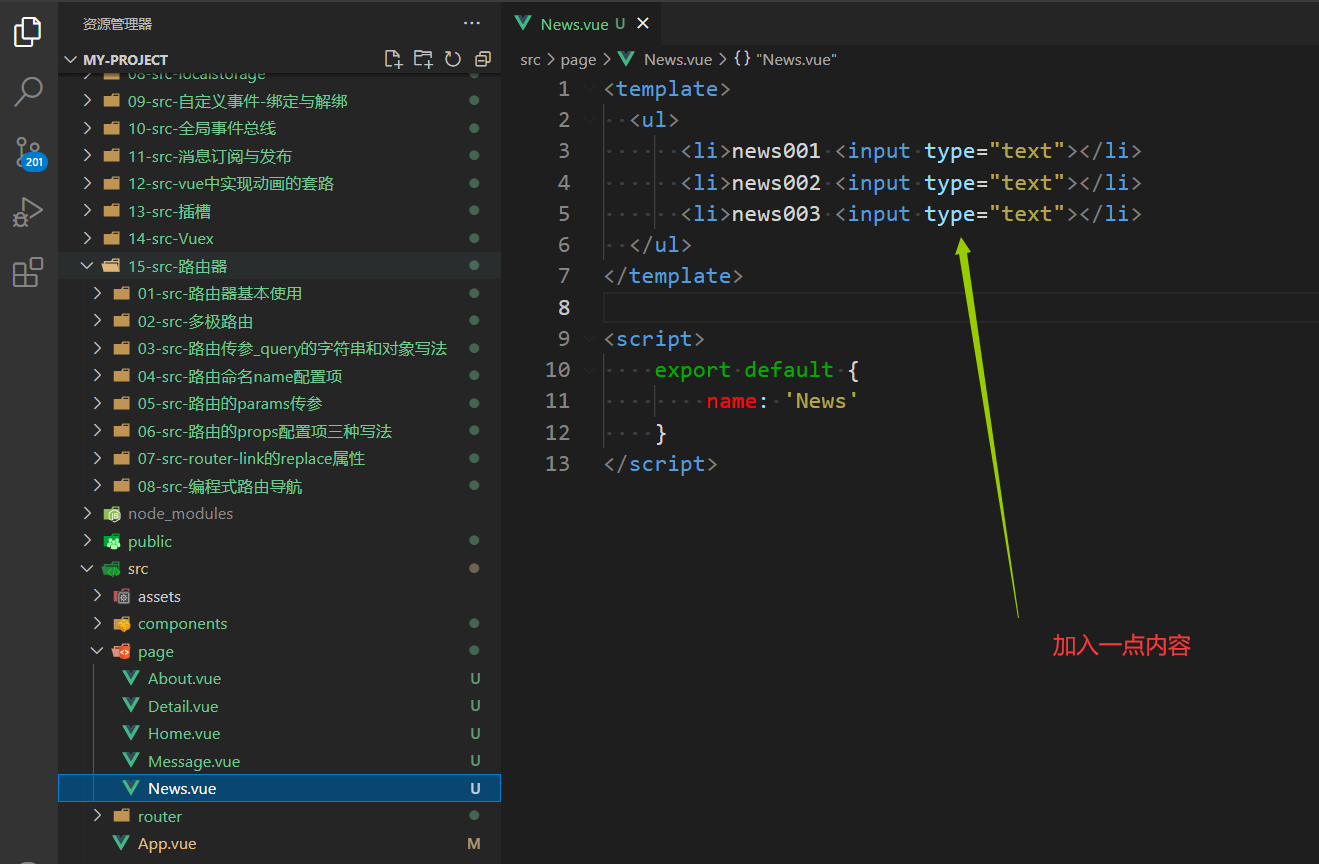1319x864 pixels.
Task: Expand folder 04-src-路由命名name配置项
Action: (280, 376)
